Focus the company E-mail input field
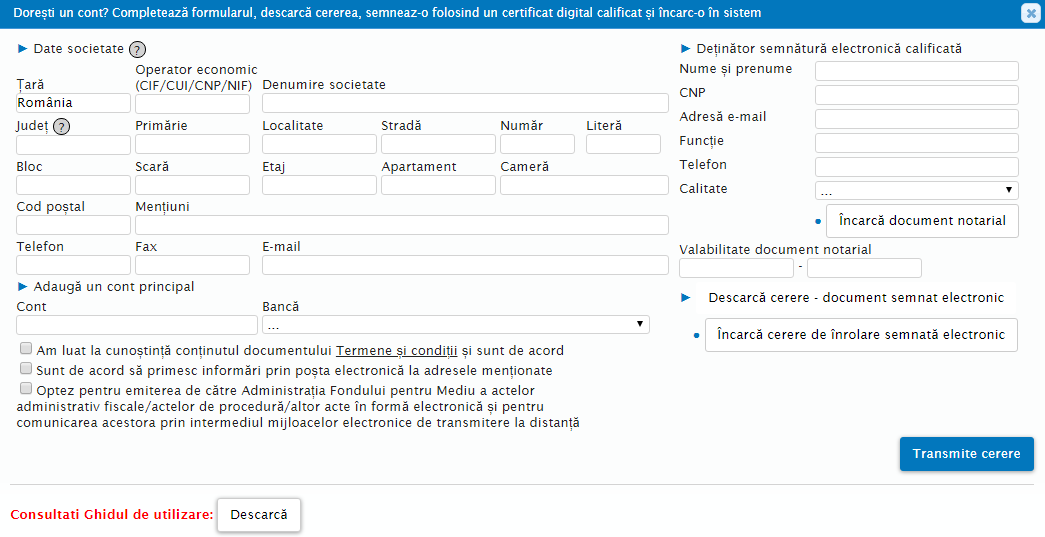The image size is (1045, 537). (465, 265)
